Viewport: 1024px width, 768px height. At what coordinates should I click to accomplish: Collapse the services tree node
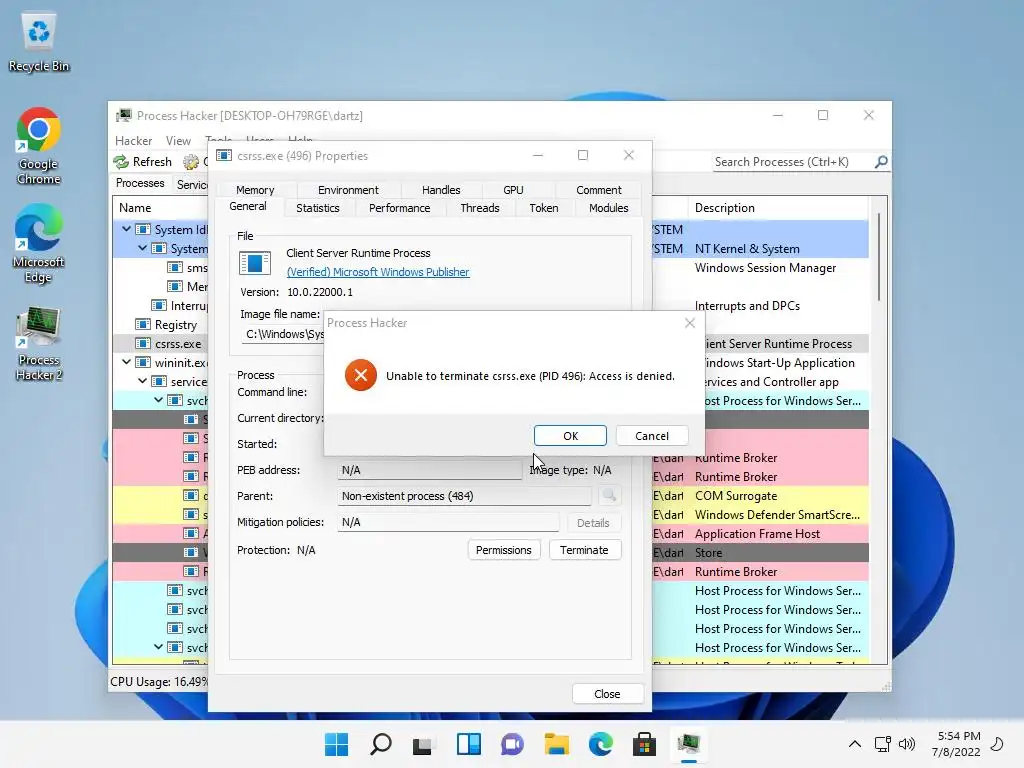(x=142, y=381)
